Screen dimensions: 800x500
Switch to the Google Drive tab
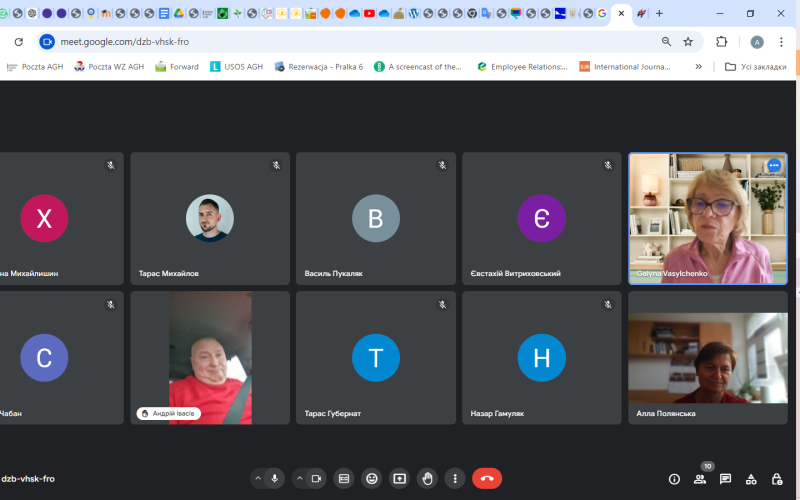179,13
